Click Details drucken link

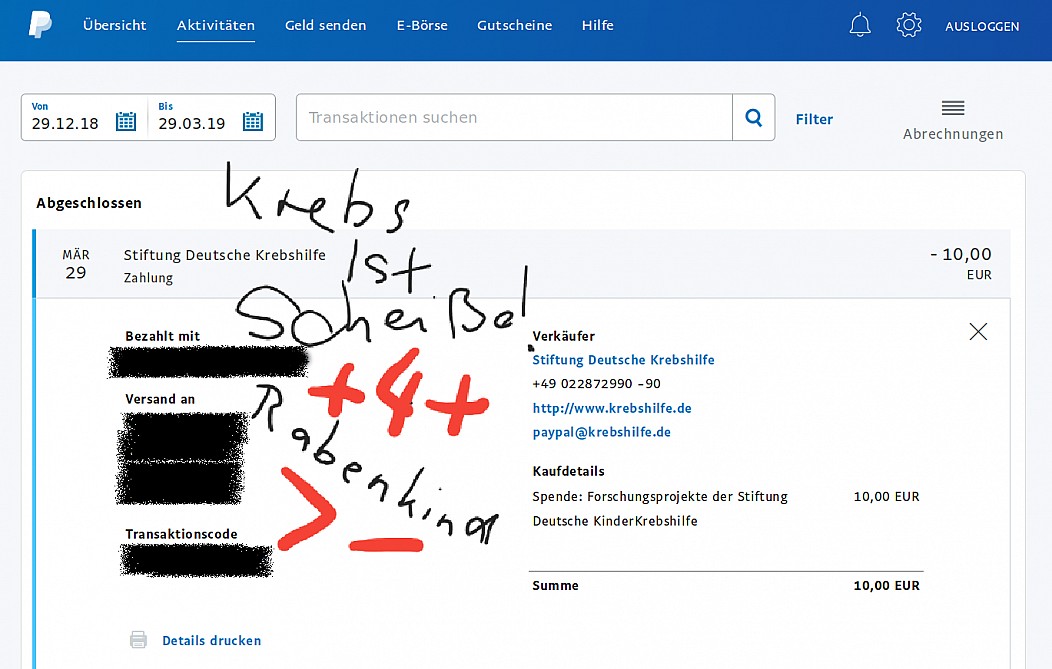211,641
